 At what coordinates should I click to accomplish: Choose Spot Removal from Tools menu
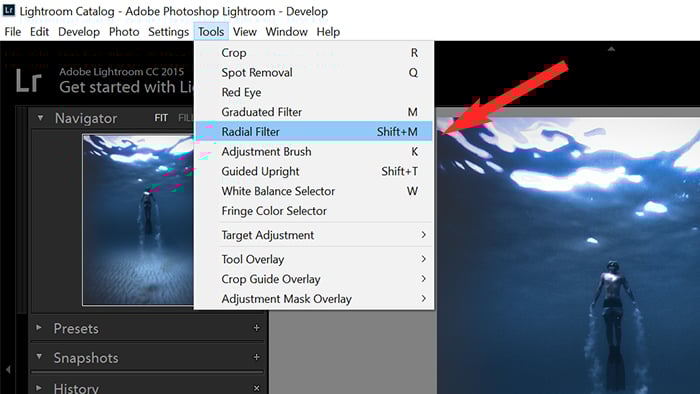tap(314, 72)
